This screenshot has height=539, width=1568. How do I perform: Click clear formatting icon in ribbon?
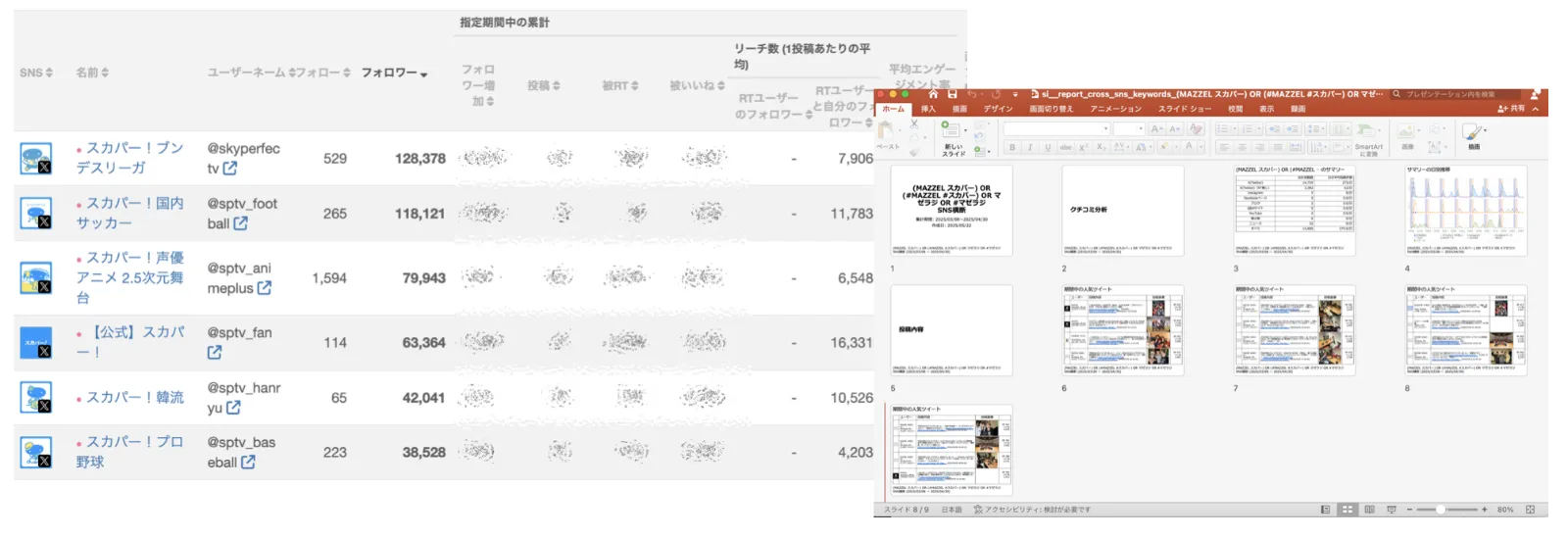1196,128
